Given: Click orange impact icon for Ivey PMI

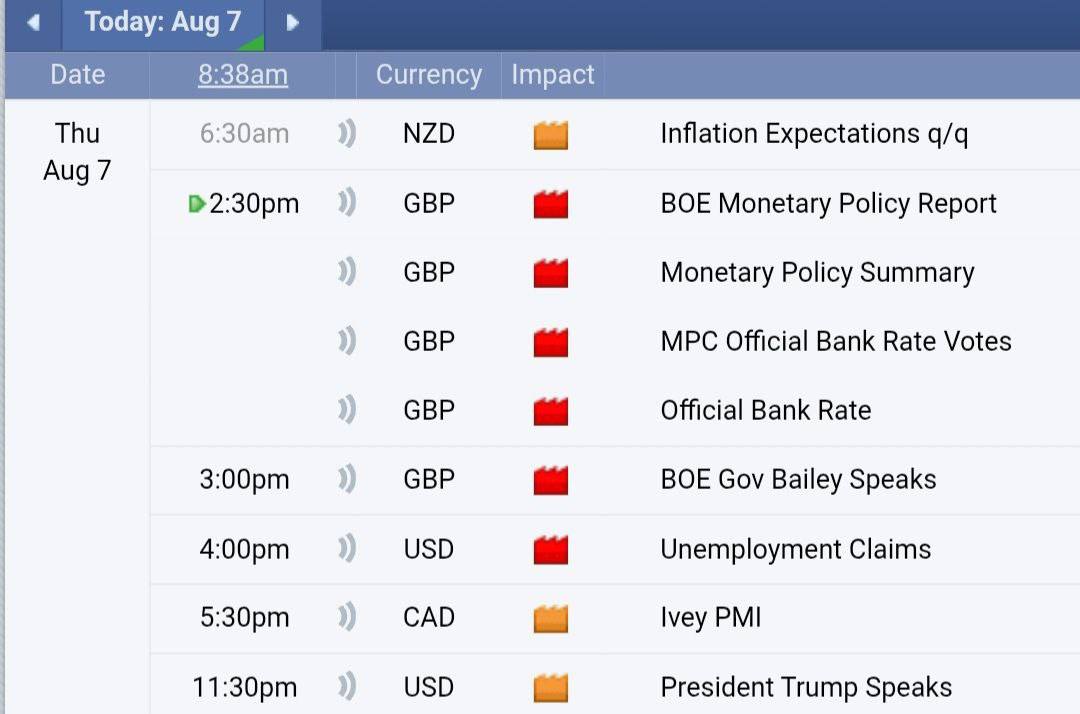Looking at the screenshot, I should 551,618.
